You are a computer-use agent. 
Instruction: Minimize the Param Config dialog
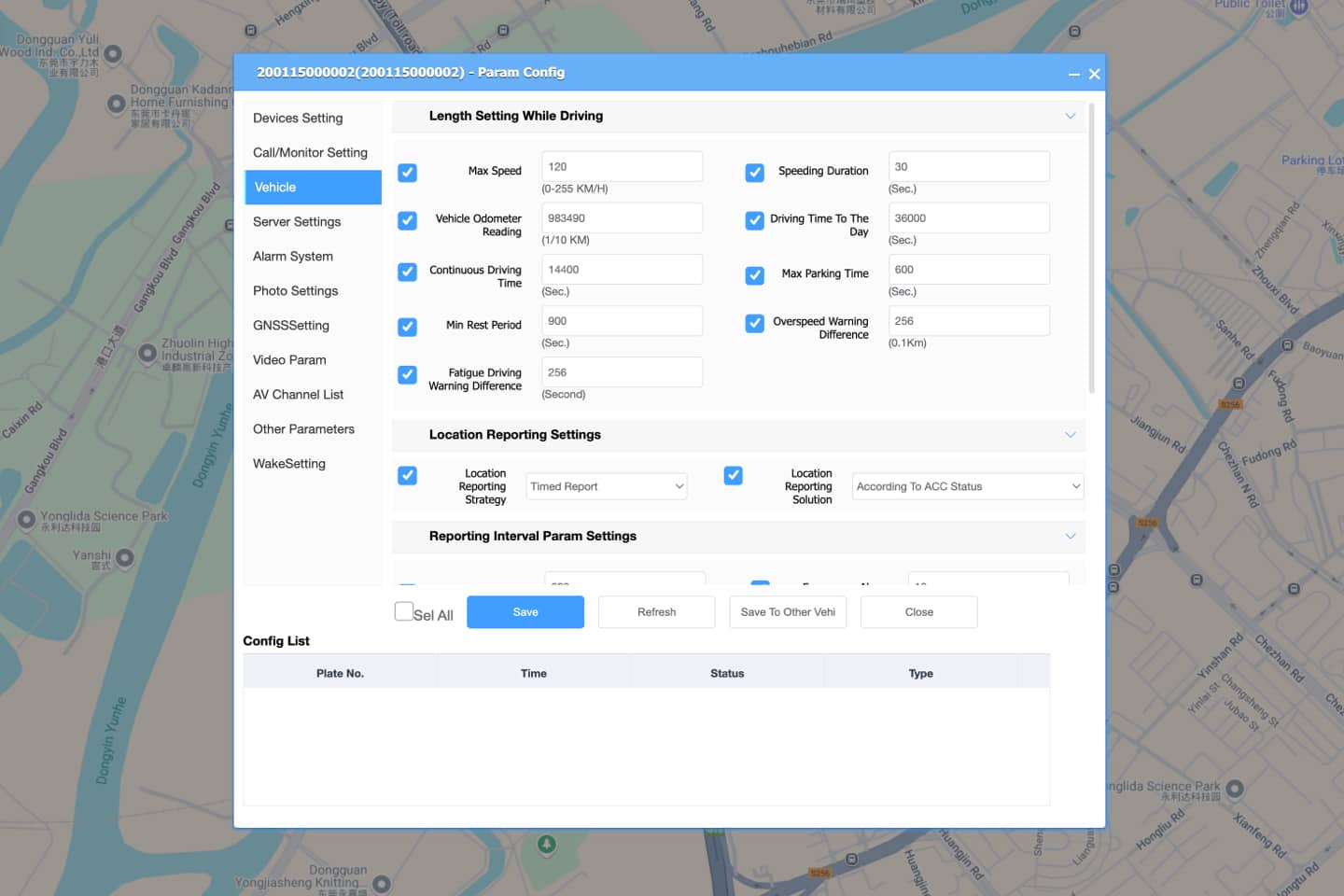point(1073,74)
